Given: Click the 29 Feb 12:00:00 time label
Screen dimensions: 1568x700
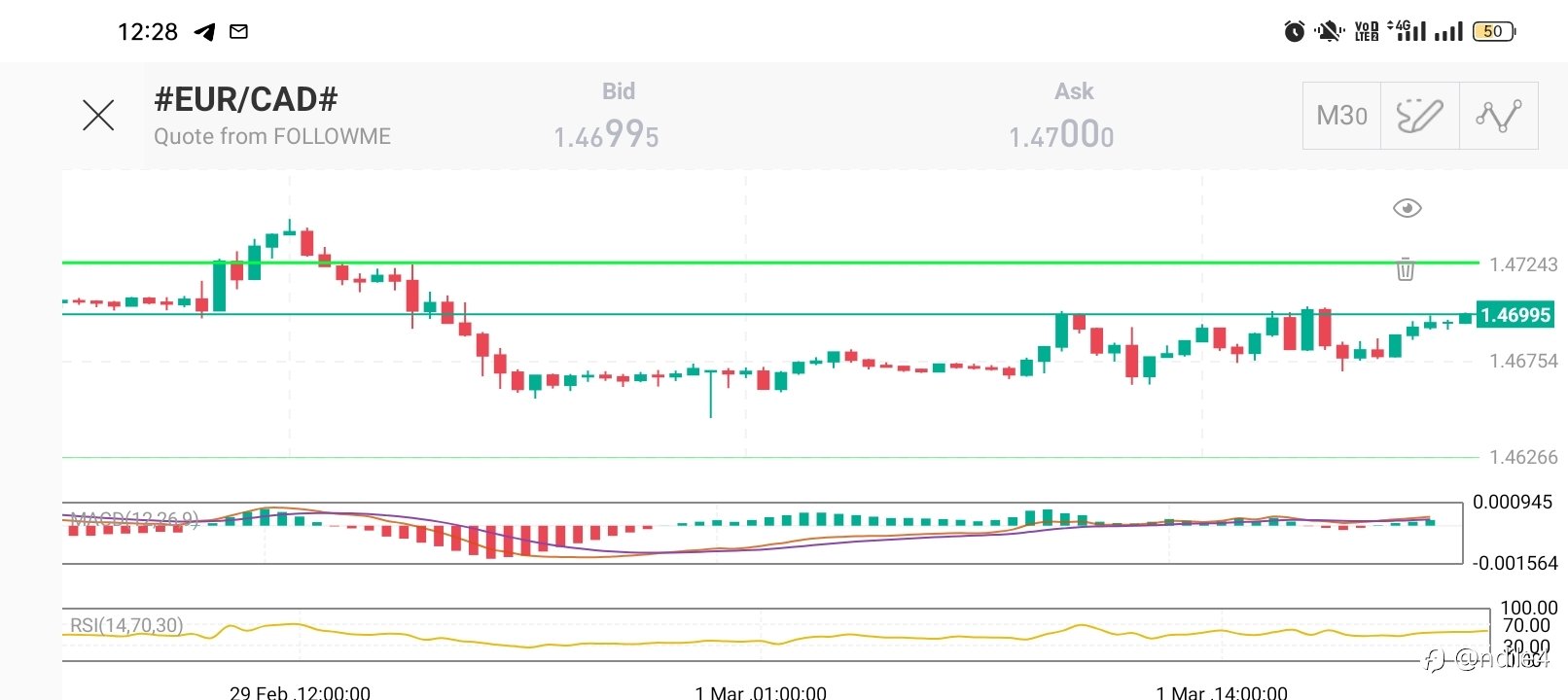Looking at the screenshot, I should (x=300, y=692).
